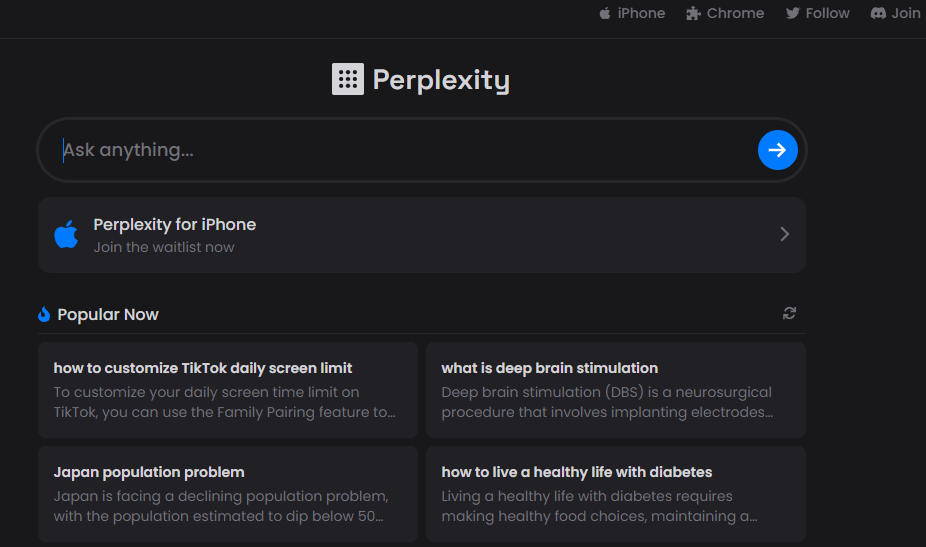Select Join in the top bar

(x=895, y=13)
